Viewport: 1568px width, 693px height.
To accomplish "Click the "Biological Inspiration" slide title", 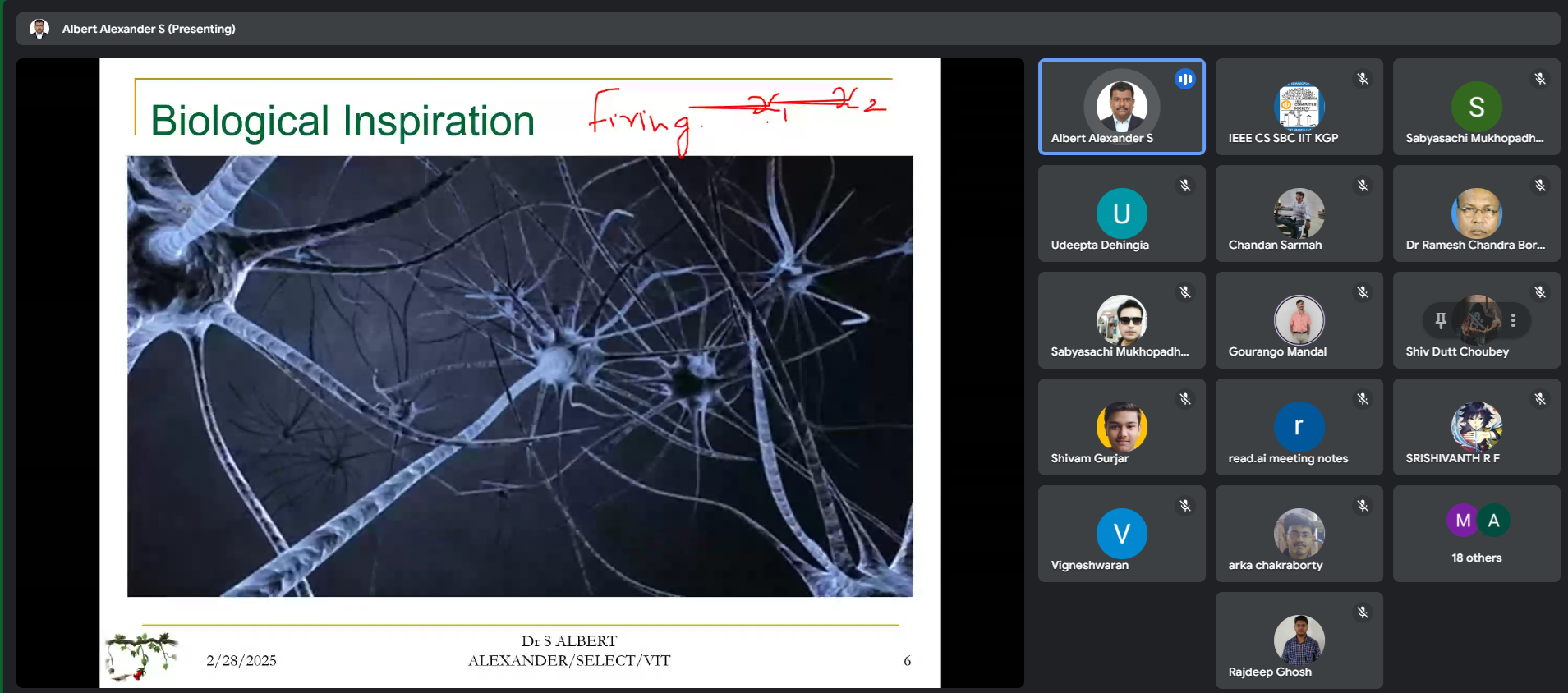I will [343, 122].
